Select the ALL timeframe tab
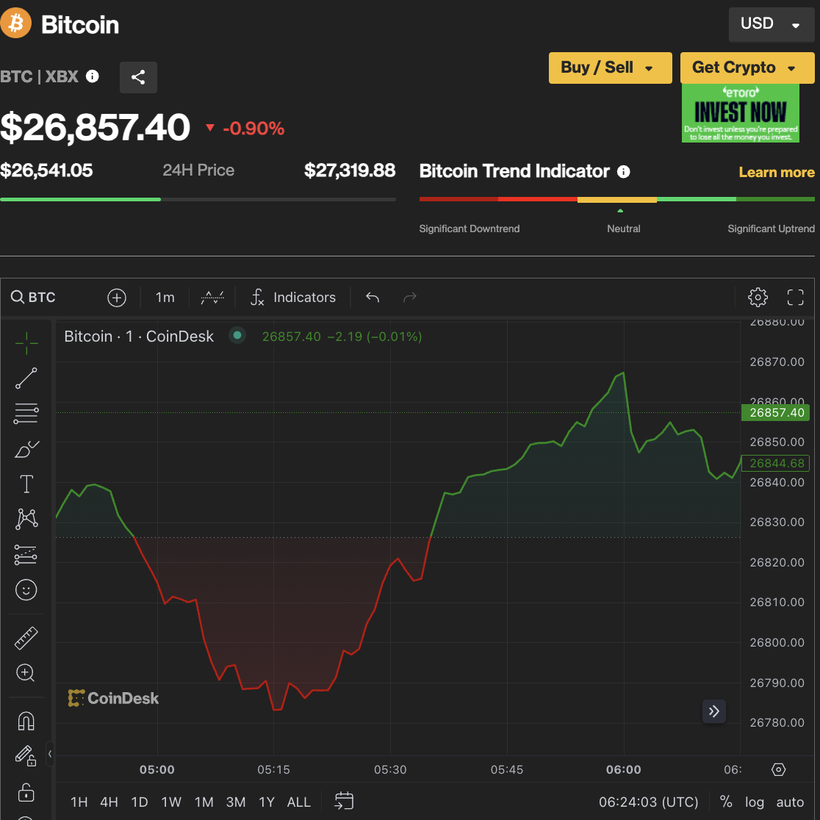 click(298, 801)
